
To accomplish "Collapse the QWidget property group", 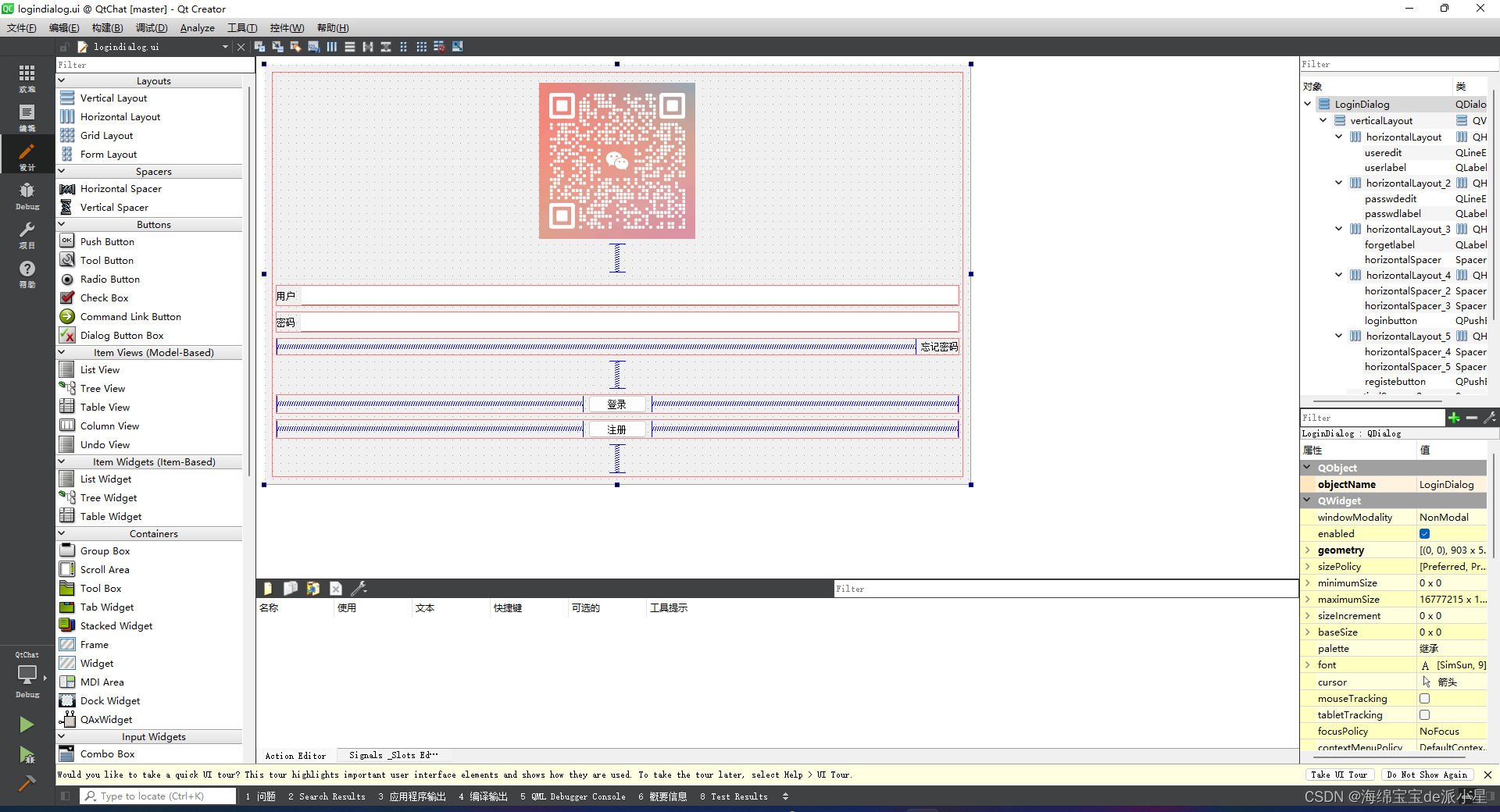I will (1307, 500).
